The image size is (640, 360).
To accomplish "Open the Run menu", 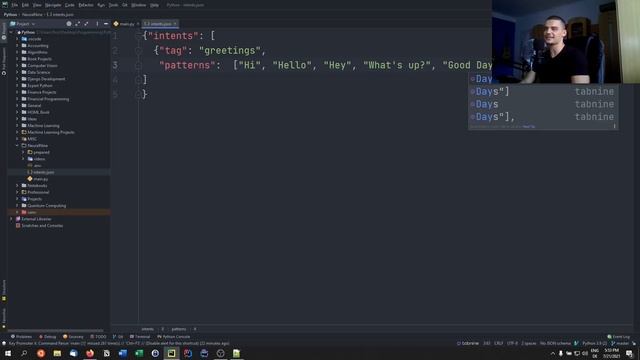I will pyautogui.click(x=101, y=5).
